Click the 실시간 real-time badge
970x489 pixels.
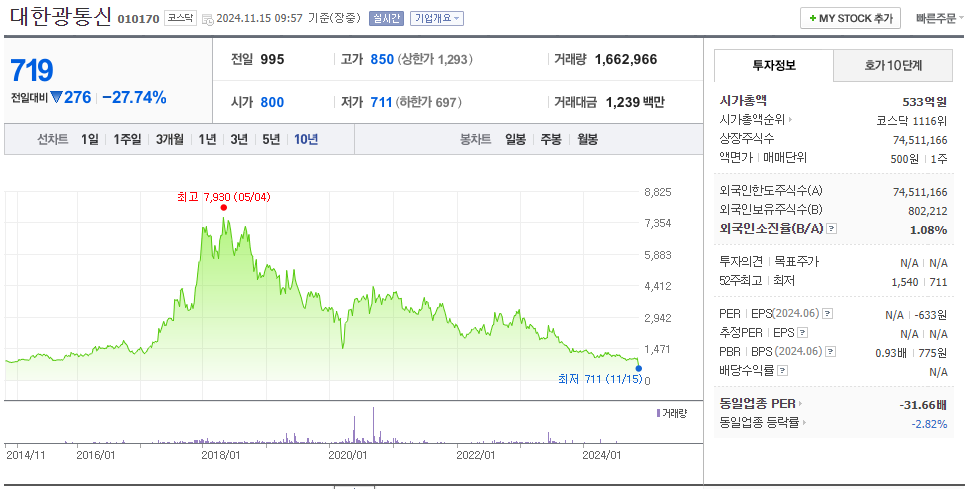point(387,19)
